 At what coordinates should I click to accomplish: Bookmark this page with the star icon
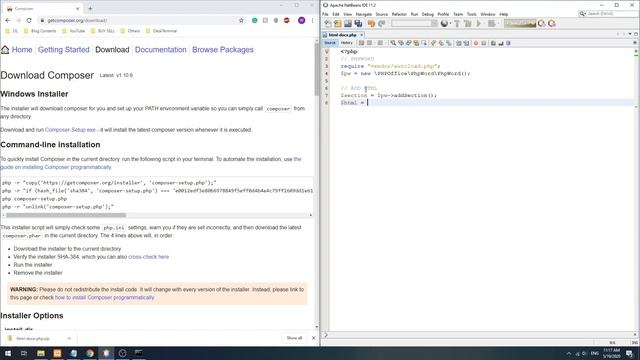[x=241, y=20]
